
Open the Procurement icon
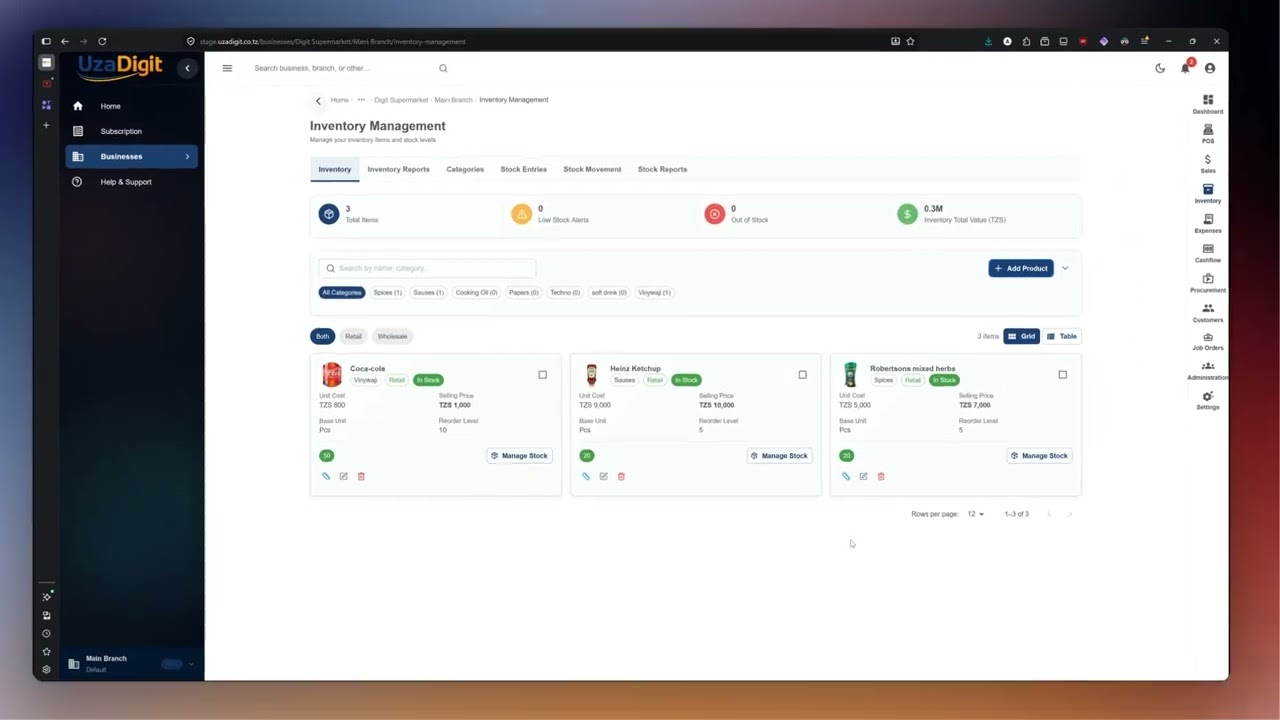coord(1208,283)
